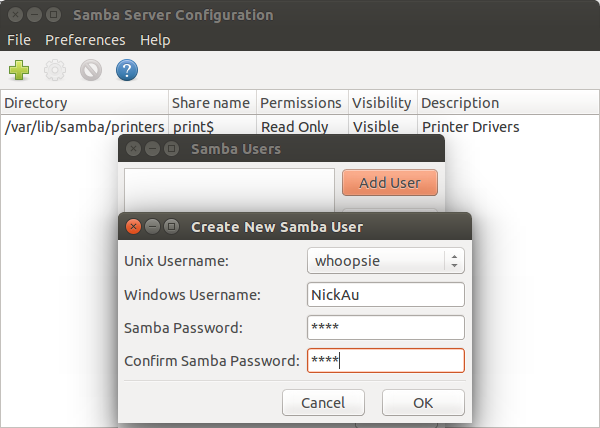Click the Samba Password field
Screen dimensions: 600x428
click(x=386, y=327)
